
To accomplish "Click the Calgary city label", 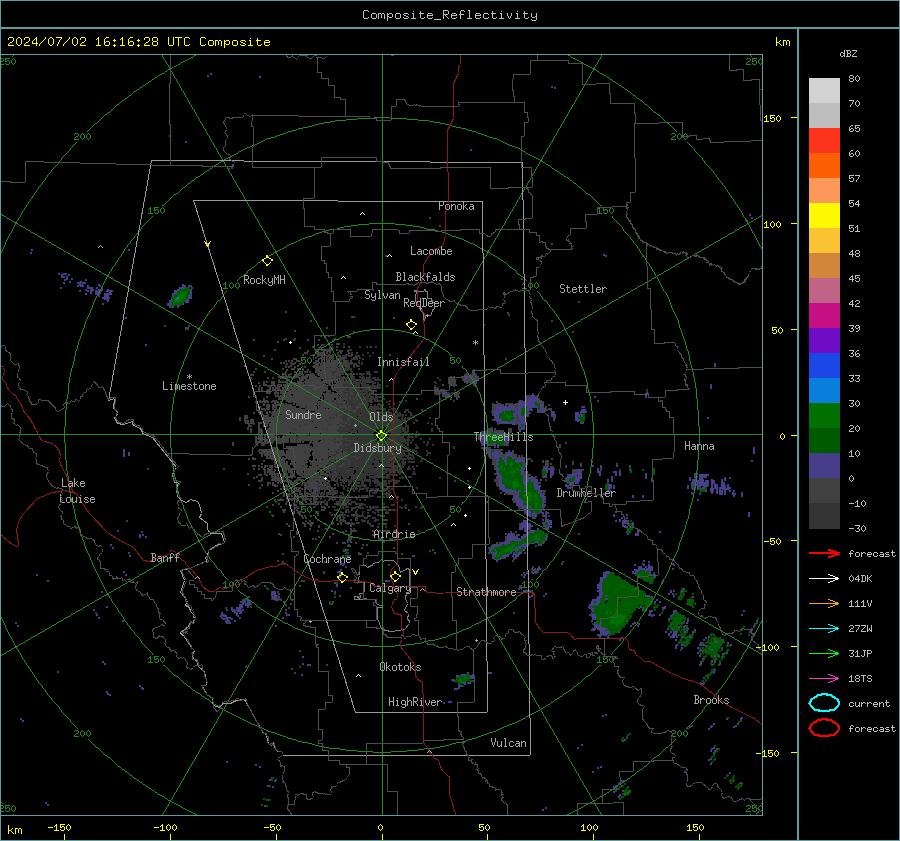I will click(390, 588).
